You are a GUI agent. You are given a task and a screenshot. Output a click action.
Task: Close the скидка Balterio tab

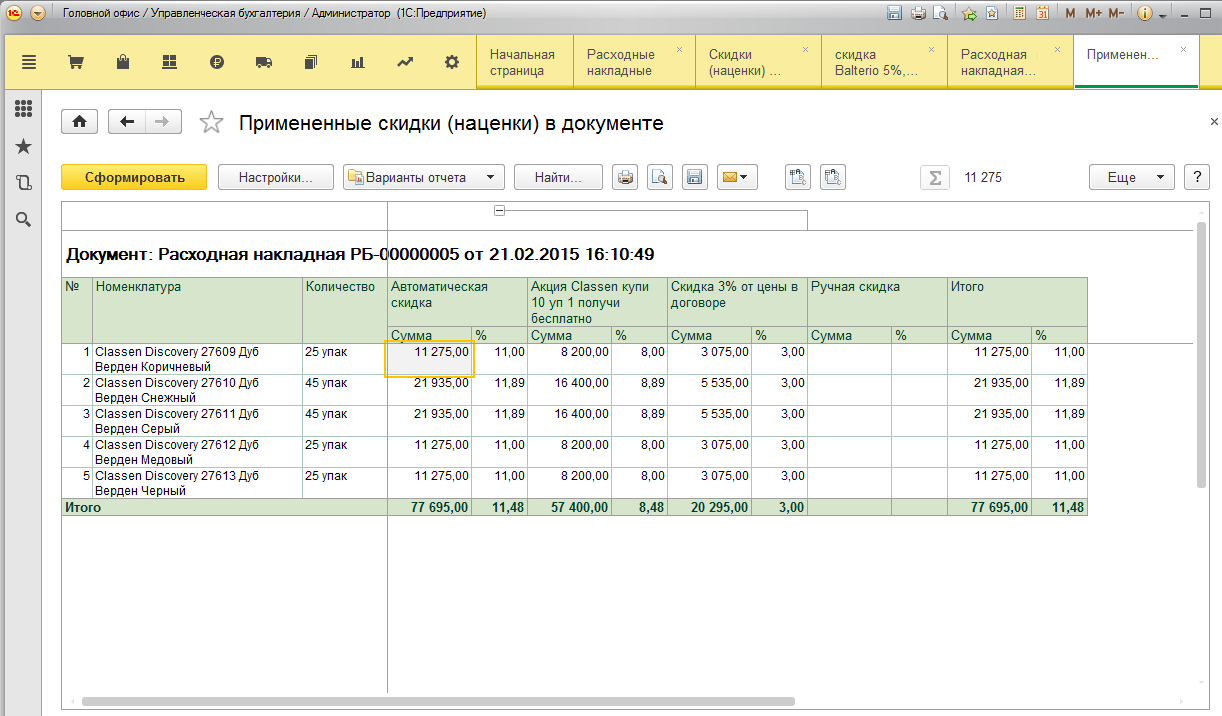coord(932,49)
